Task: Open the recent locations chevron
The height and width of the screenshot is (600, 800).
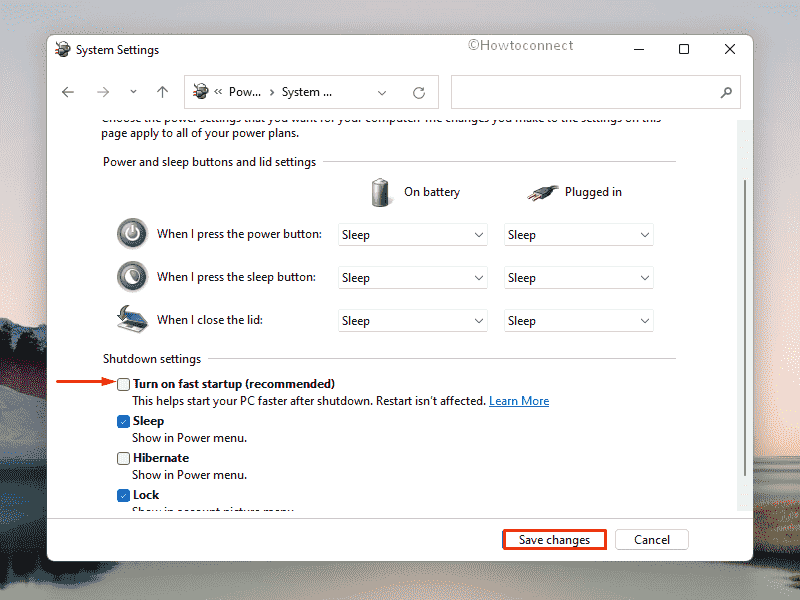Action: (133, 92)
